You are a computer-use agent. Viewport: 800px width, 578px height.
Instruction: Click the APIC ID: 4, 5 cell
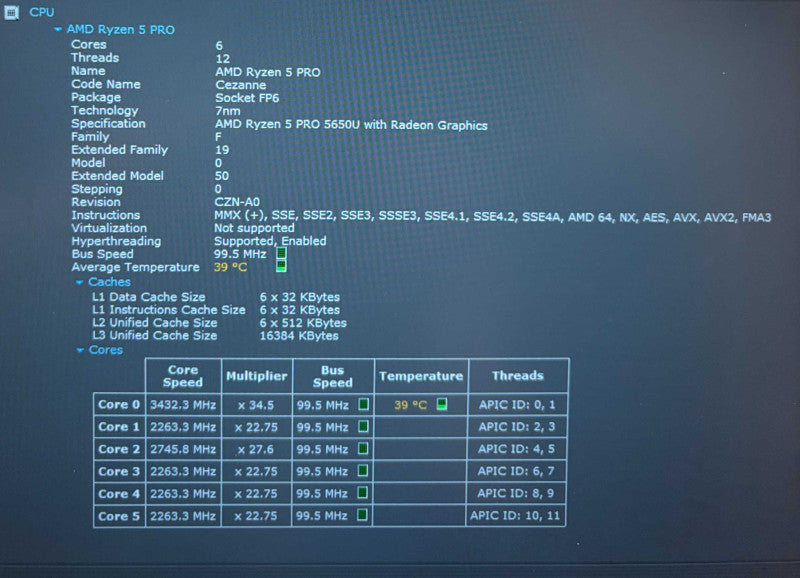point(516,449)
